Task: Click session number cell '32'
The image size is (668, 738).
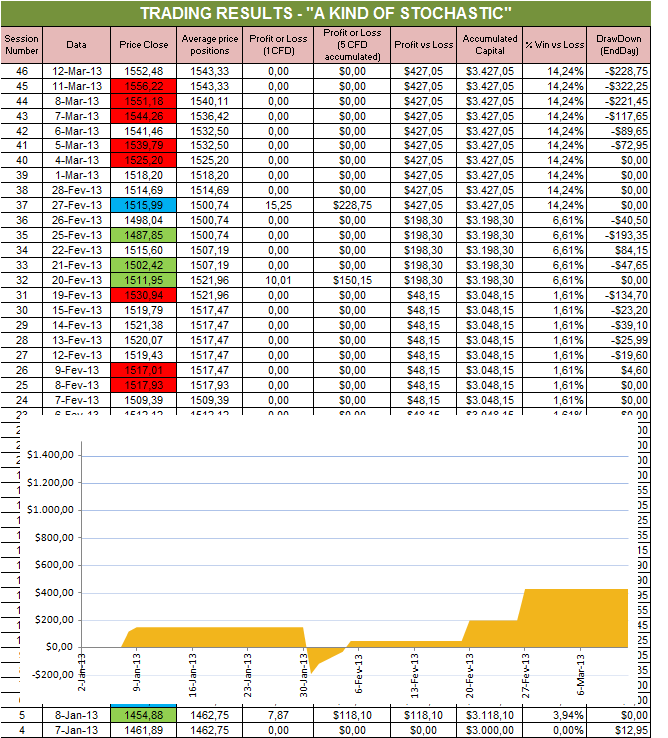Action: [22, 281]
